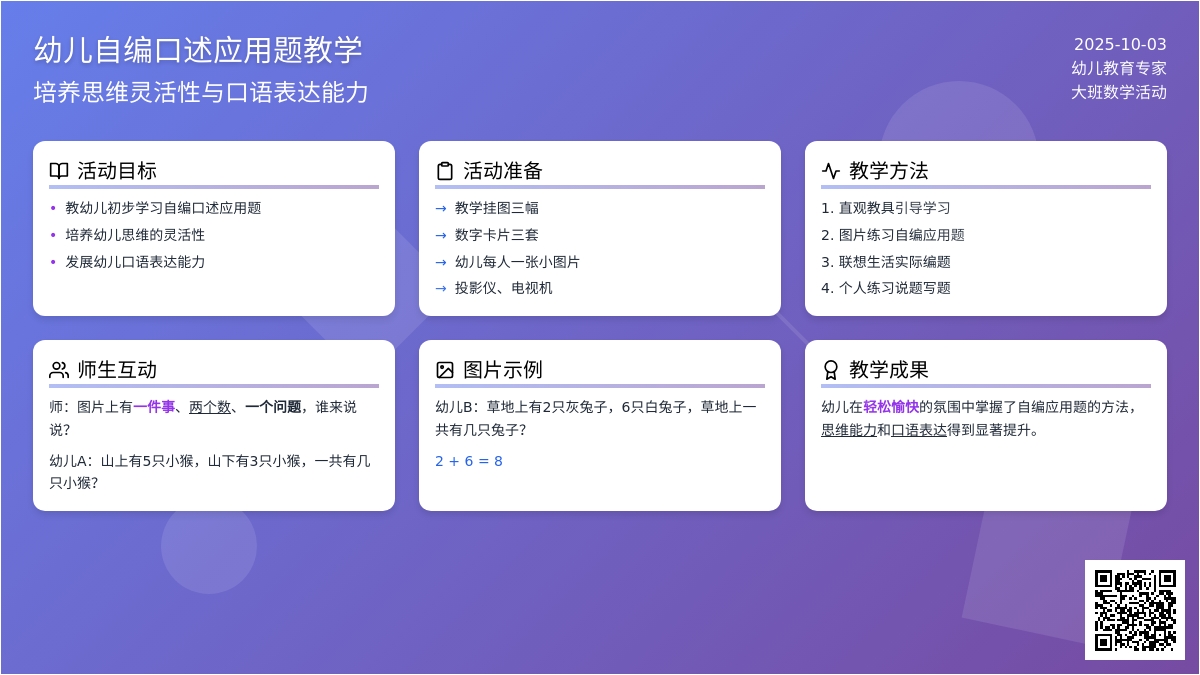Viewport: 1200px width, 675px height.
Task: Click the blue equation 2 + 6 = 8
Action: 469,461
